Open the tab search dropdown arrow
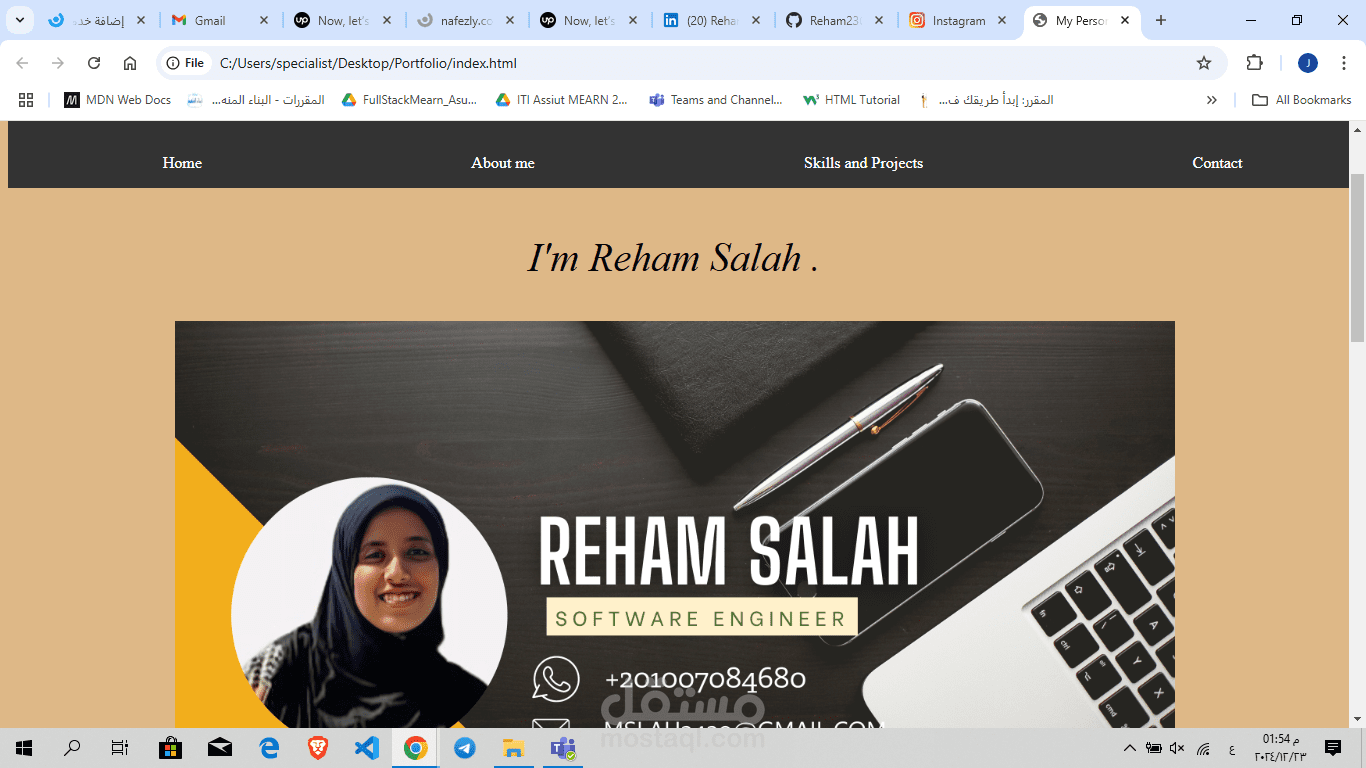This screenshot has height=768, width=1366. click(19, 20)
